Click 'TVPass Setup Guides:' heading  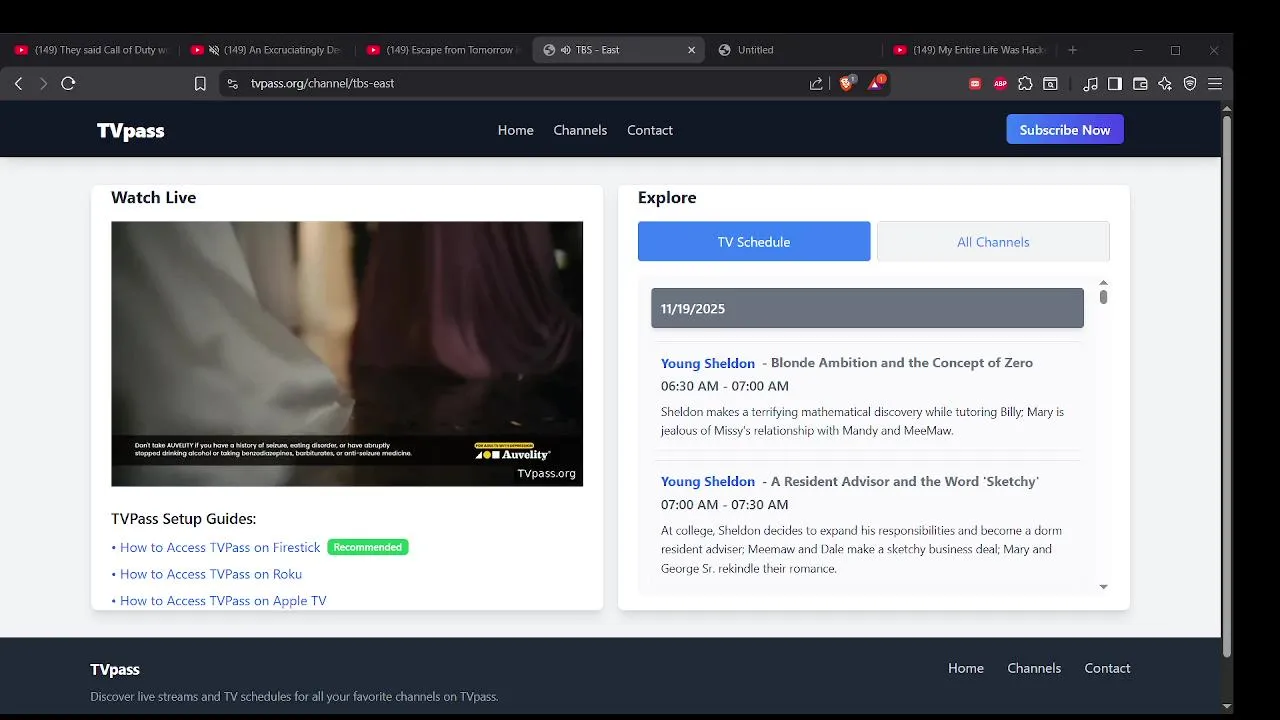184,519
